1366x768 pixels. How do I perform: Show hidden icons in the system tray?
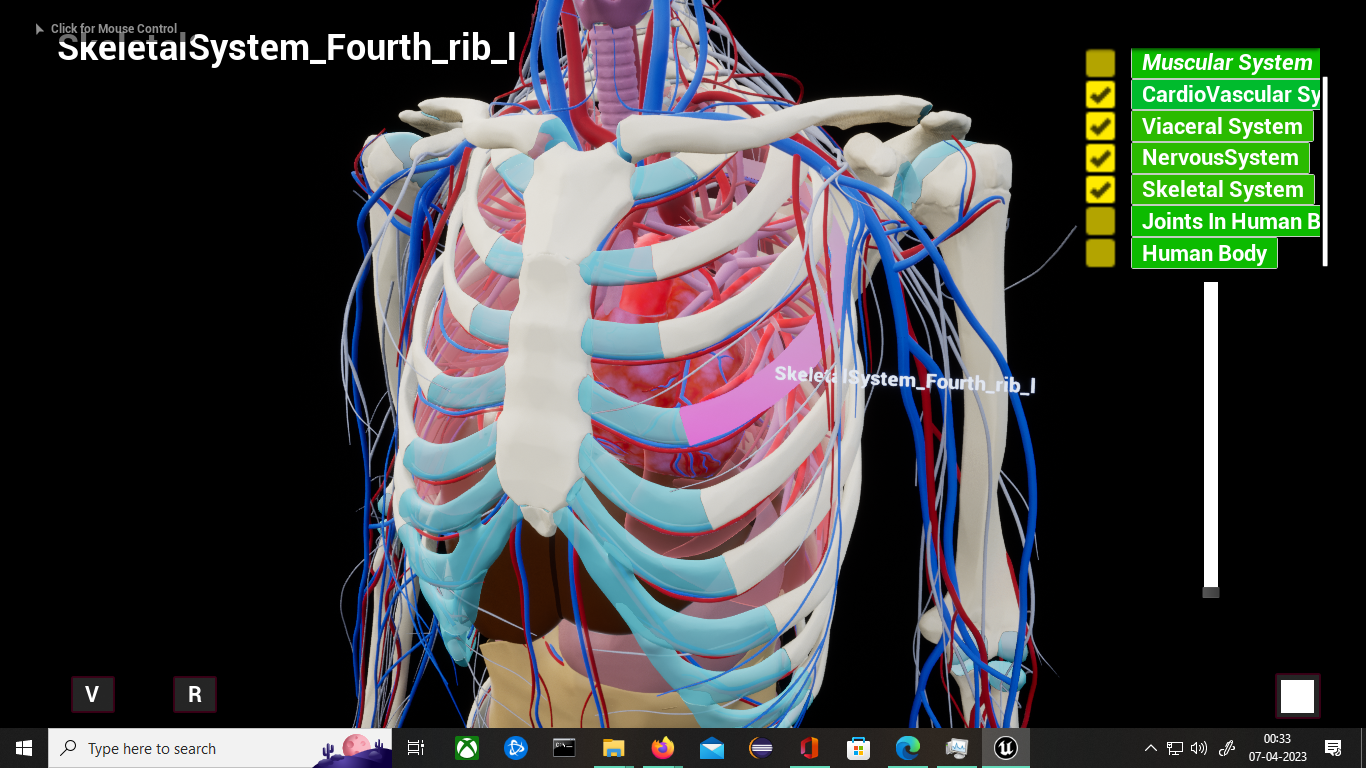point(1151,747)
